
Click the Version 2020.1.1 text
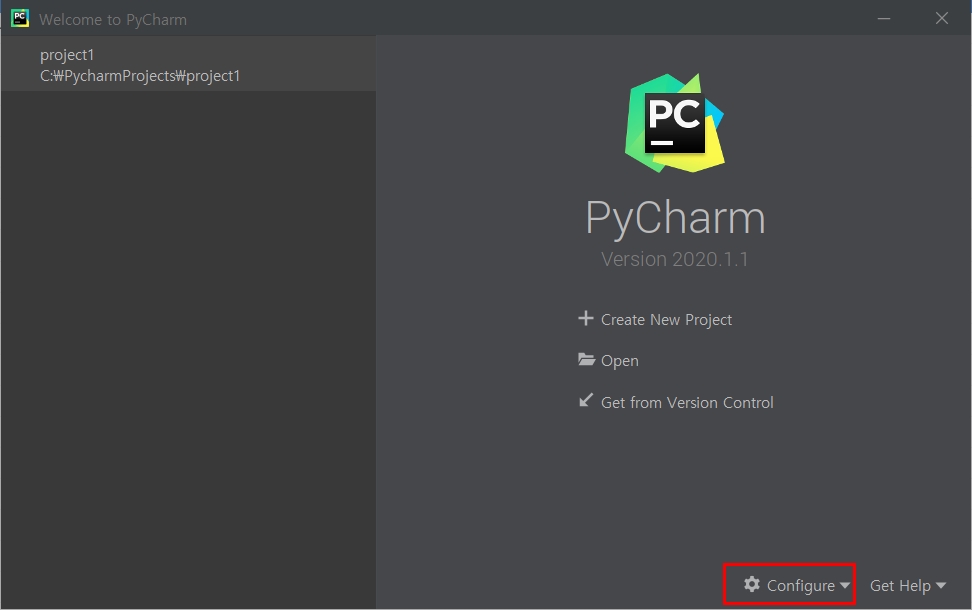(x=674, y=259)
